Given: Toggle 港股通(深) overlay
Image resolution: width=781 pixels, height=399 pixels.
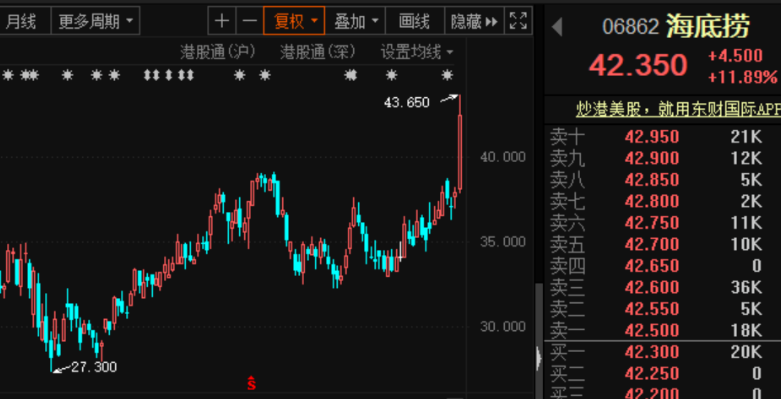Looking at the screenshot, I should coord(317,52).
